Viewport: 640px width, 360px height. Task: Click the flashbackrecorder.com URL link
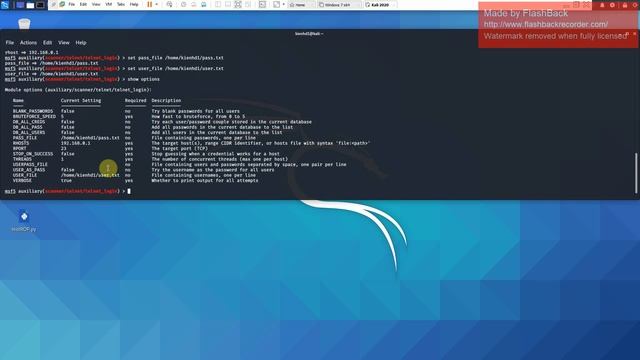[546, 24]
